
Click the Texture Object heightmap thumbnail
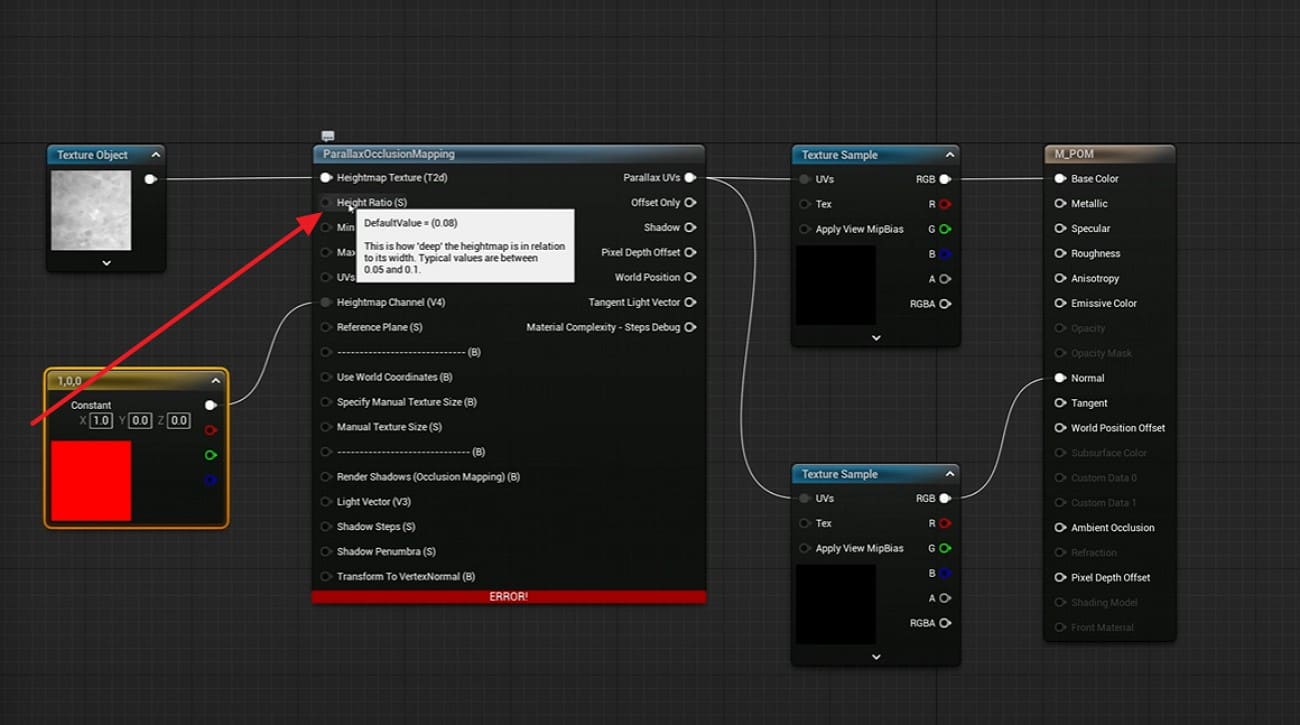point(91,210)
